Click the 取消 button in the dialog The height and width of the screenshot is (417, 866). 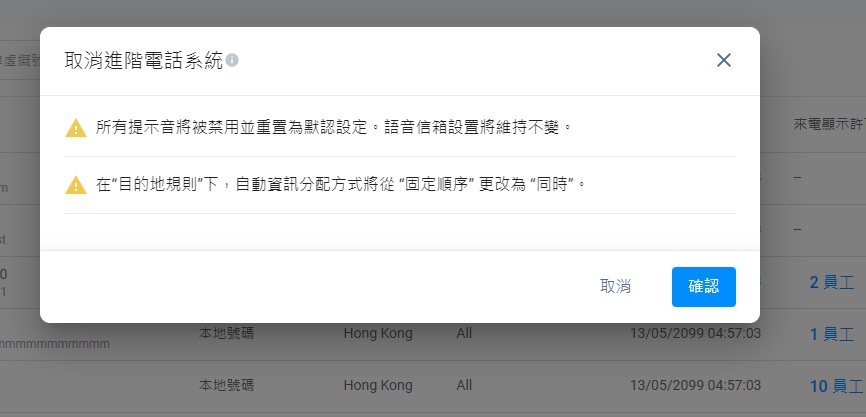coord(615,287)
